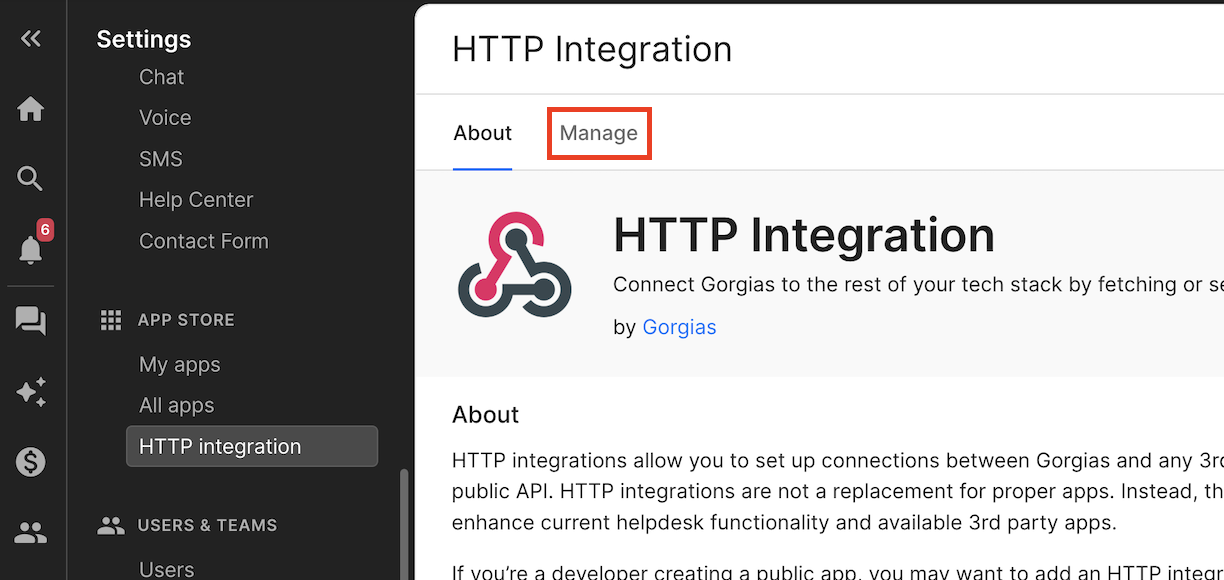Open SMS settings
This screenshot has height=580, width=1224.
pos(161,159)
